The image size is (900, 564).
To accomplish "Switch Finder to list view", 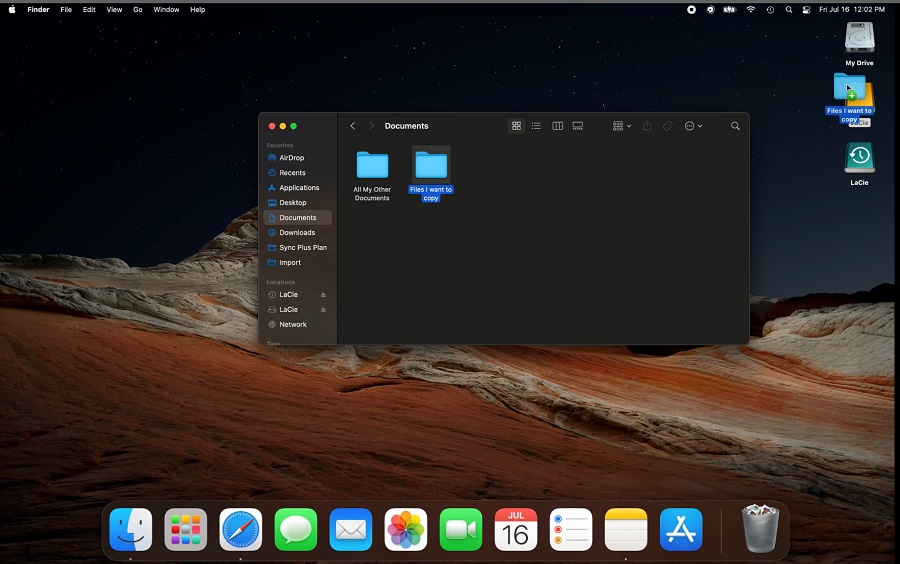I will 536,126.
